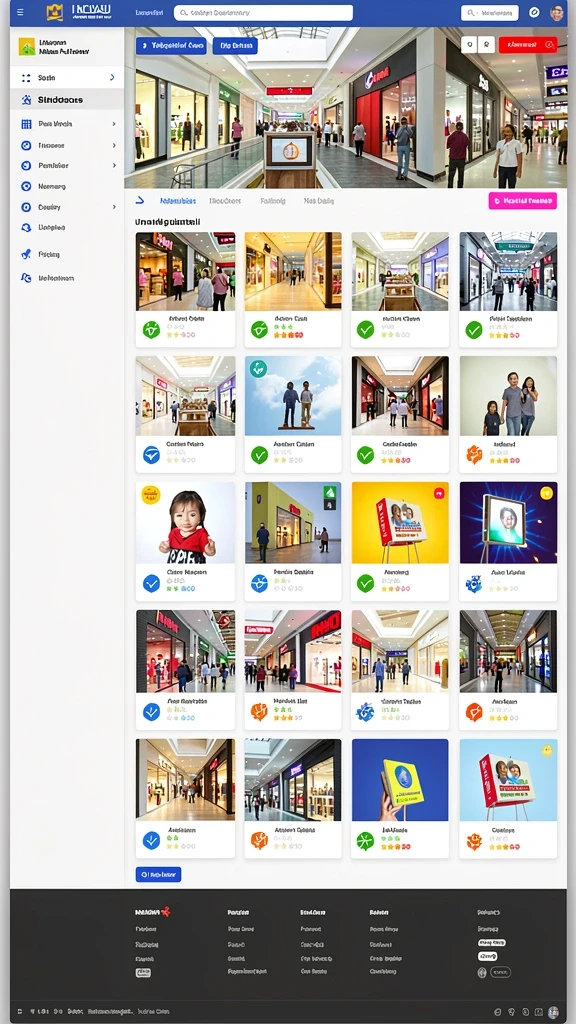
Task: Click the pushpin-shaped icon in the sidebar
Action: coord(26,254)
